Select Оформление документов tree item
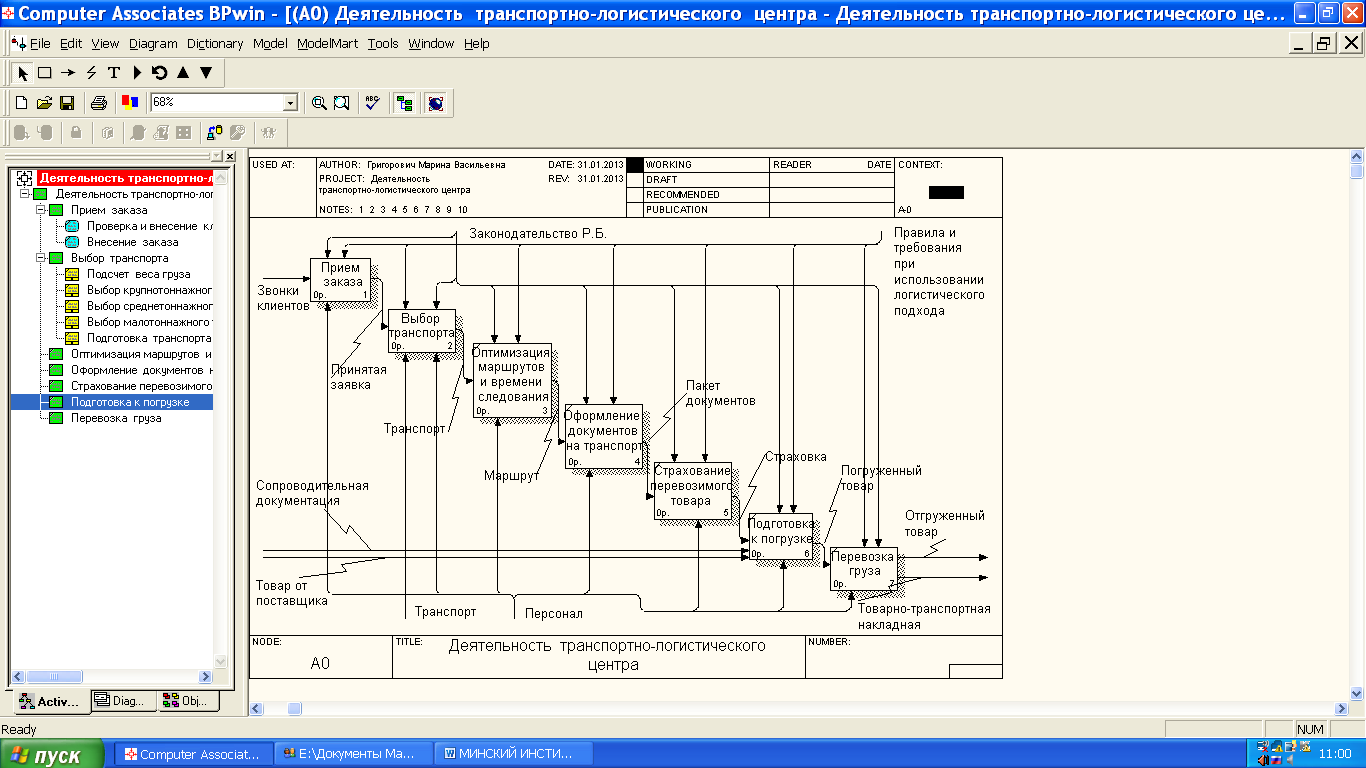1366x768 pixels. [141, 370]
